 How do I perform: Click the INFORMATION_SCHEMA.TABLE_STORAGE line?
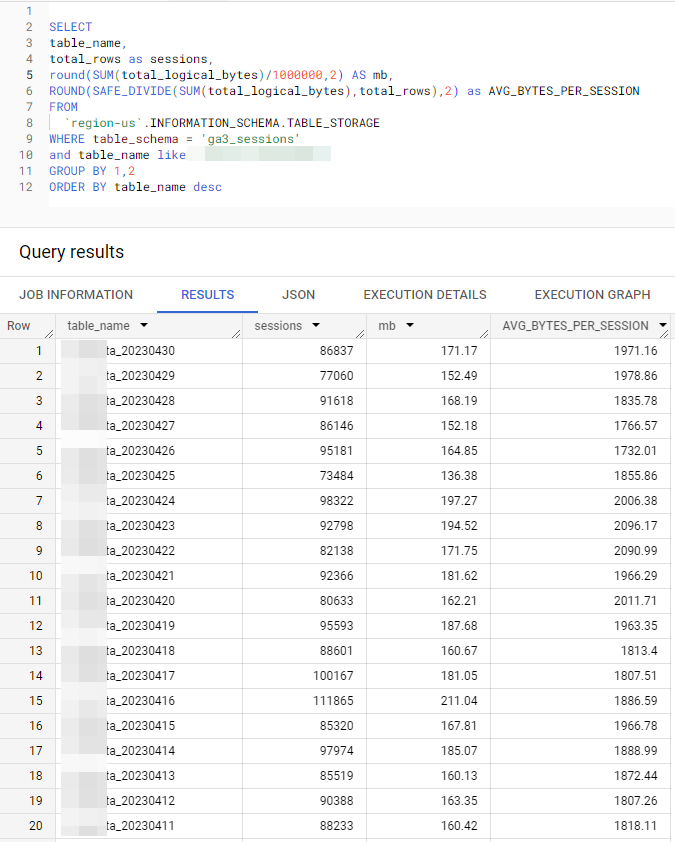(x=222, y=123)
